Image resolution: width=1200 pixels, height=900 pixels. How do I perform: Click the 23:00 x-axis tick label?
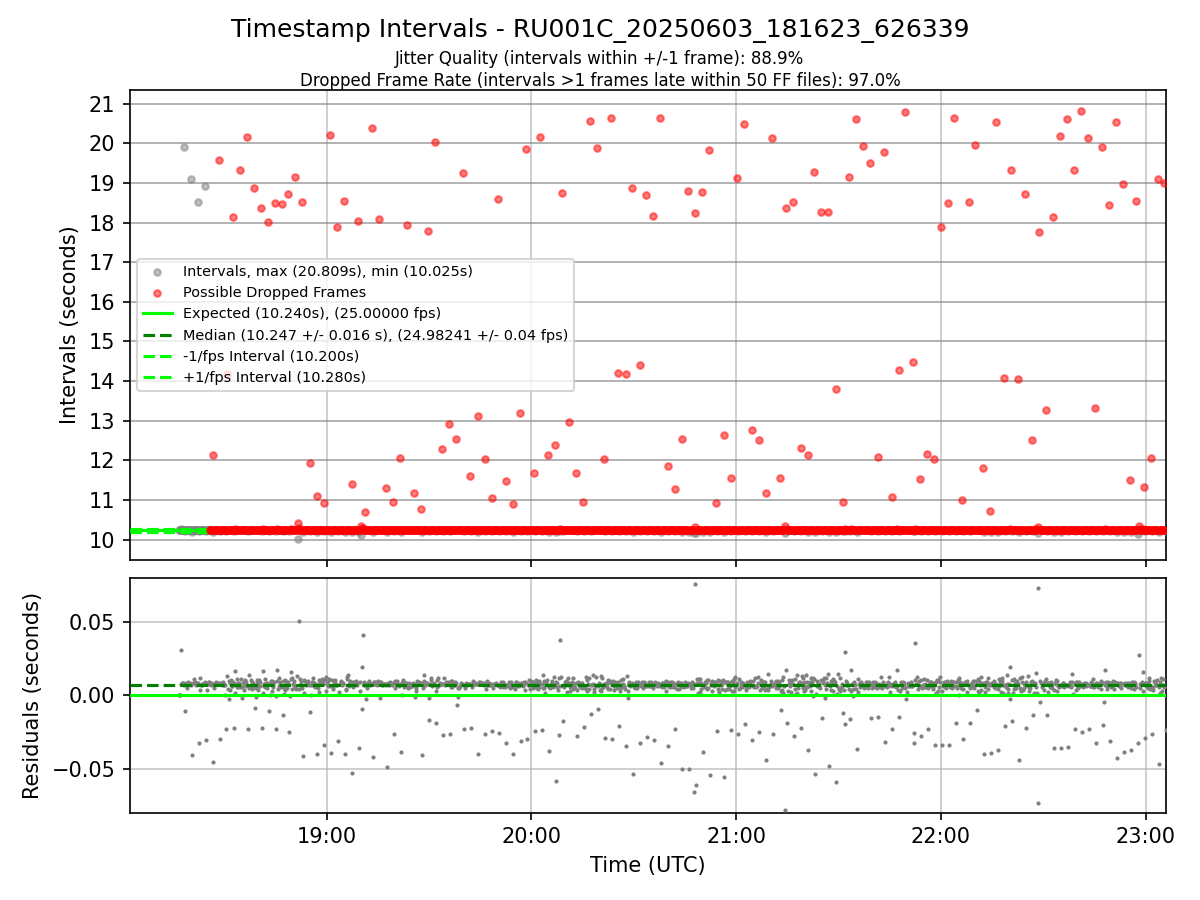[x=1146, y=833]
